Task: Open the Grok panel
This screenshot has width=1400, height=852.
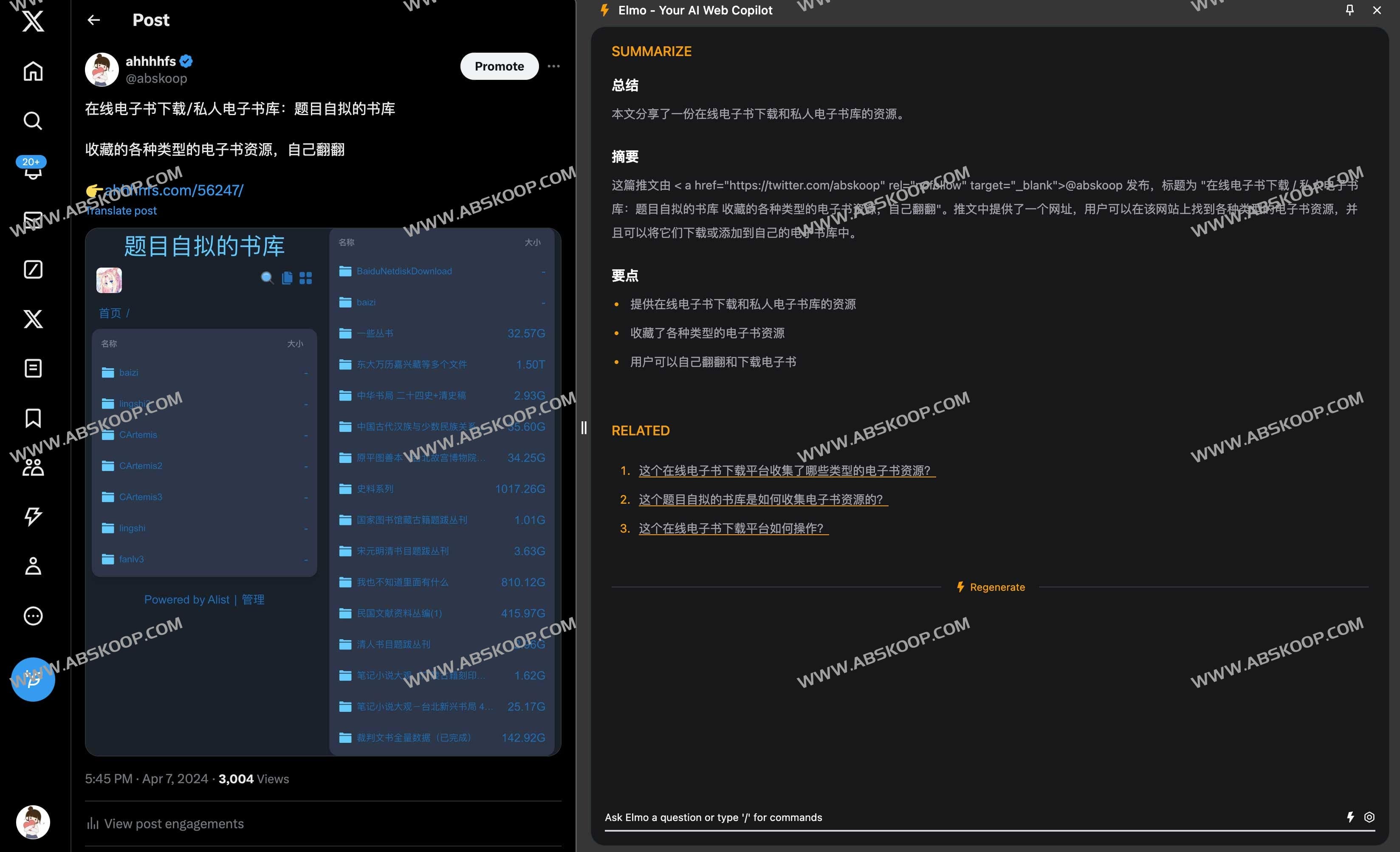Action: click(x=32, y=269)
